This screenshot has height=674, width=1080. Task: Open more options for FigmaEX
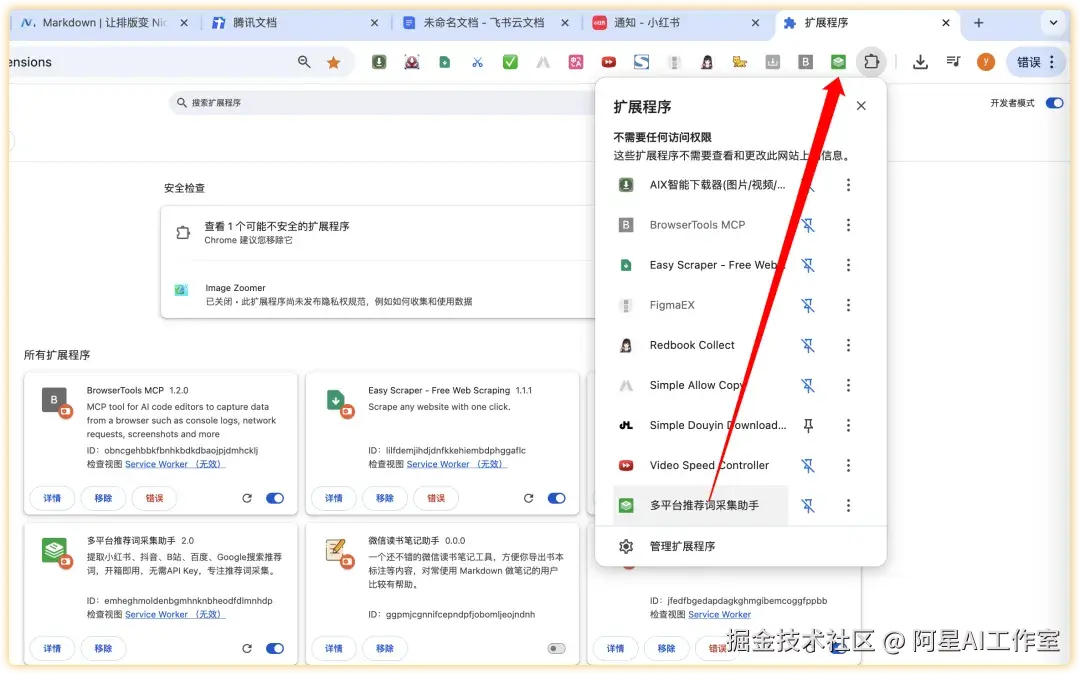[849, 305]
